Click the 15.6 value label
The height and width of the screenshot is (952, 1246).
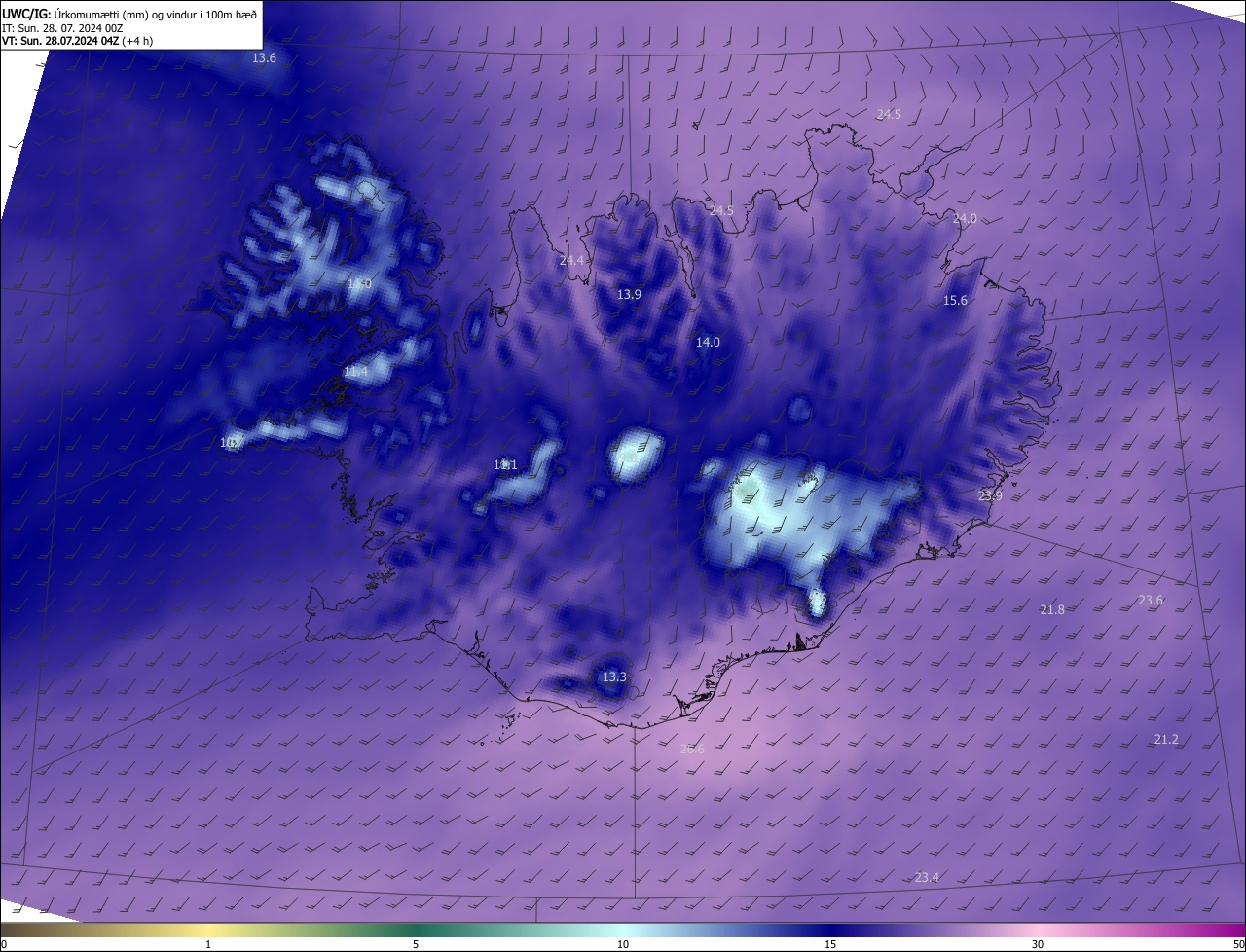point(956,301)
